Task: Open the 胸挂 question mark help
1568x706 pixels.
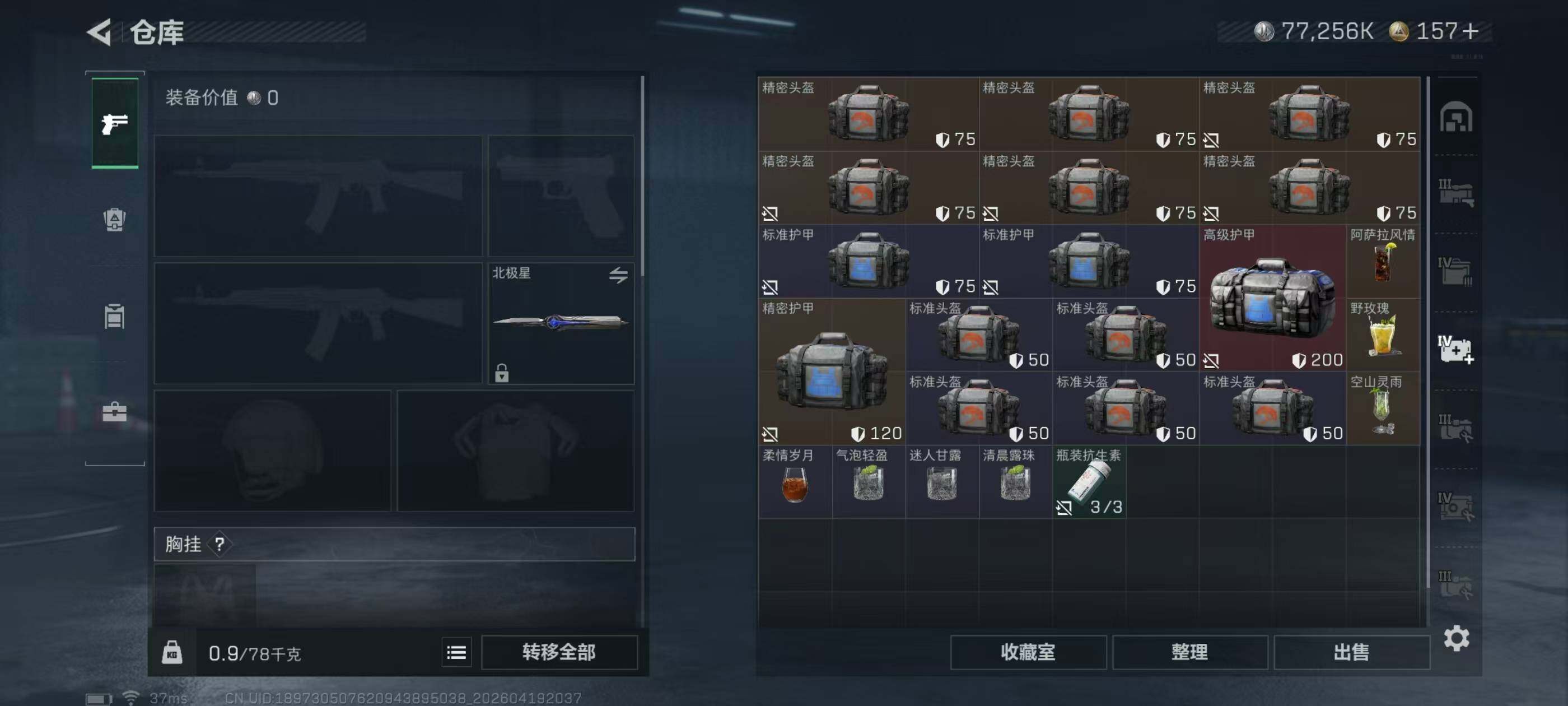Action: click(x=219, y=544)
